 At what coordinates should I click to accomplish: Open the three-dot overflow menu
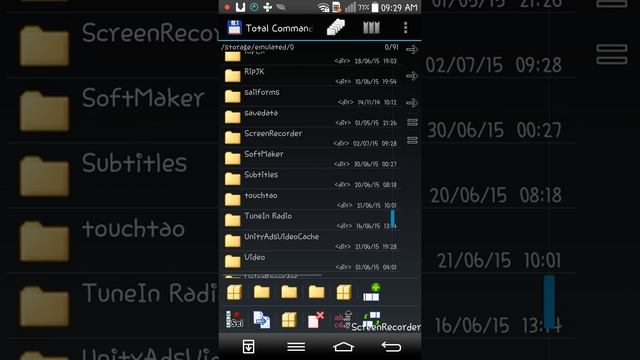(x=405, y=27)
